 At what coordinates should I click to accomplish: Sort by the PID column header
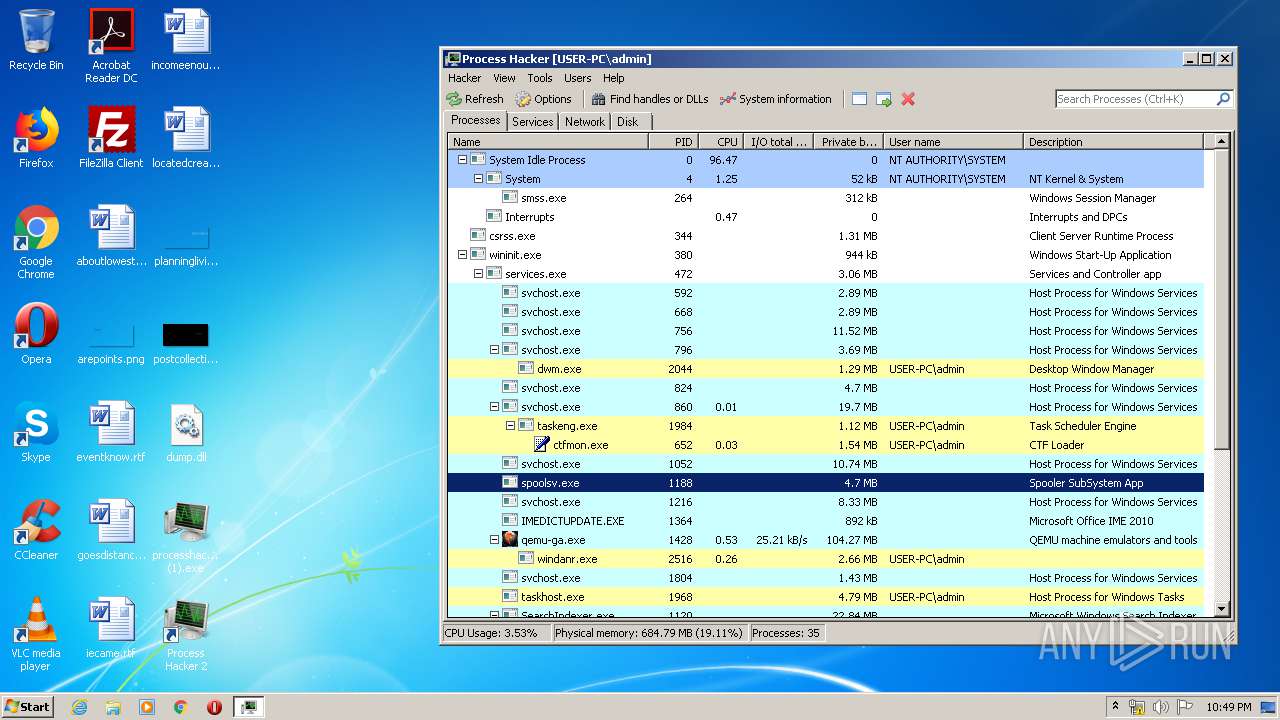pos(673,142)
